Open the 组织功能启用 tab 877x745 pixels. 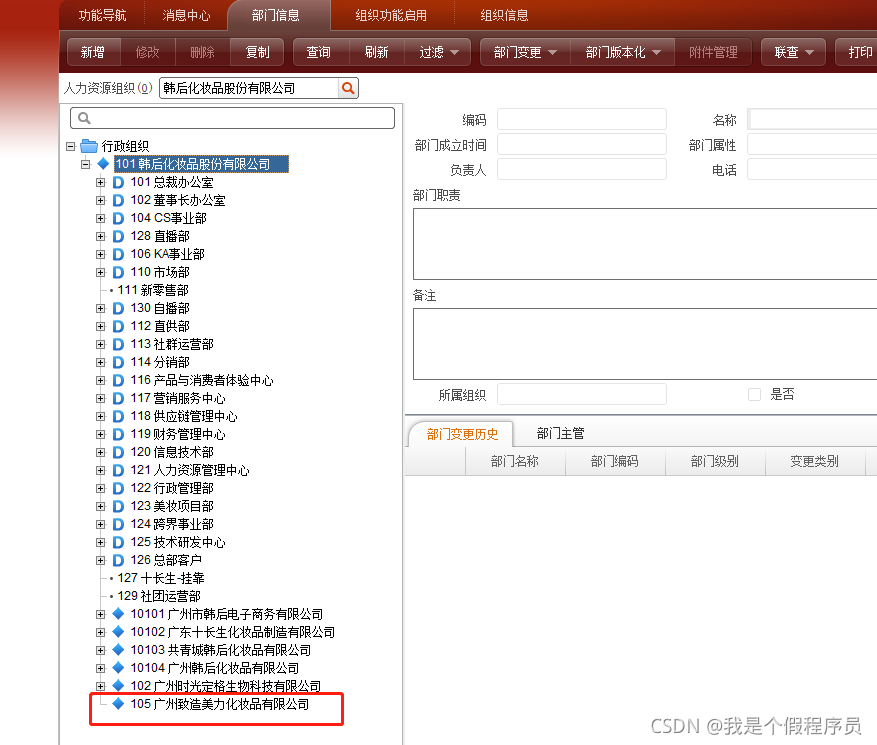(391, 15)
